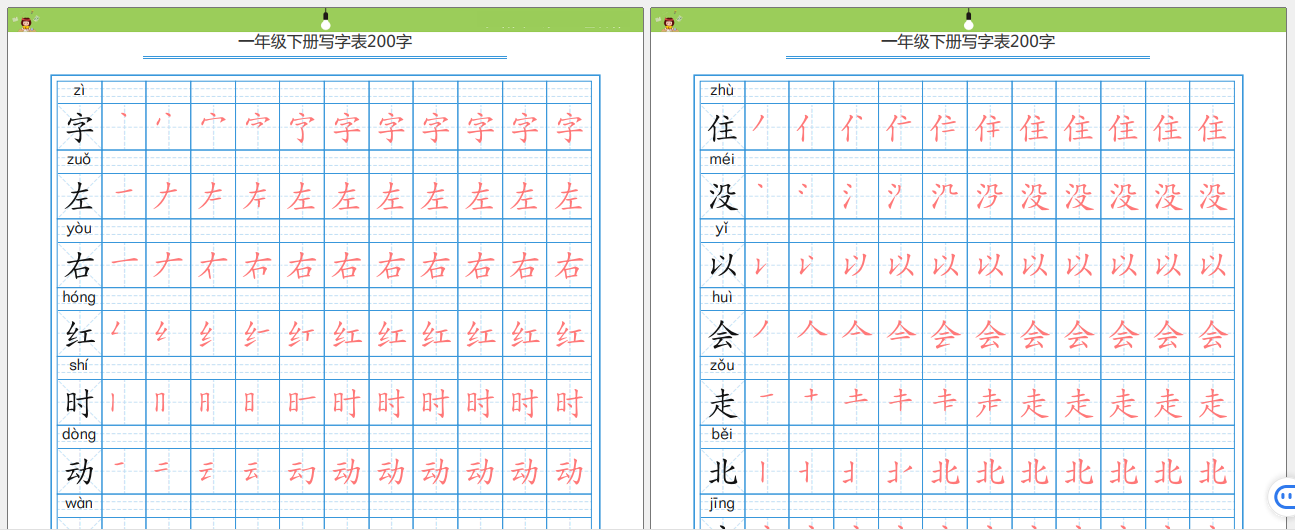Click the hanging light bulb on left page

tap(325, 20)
